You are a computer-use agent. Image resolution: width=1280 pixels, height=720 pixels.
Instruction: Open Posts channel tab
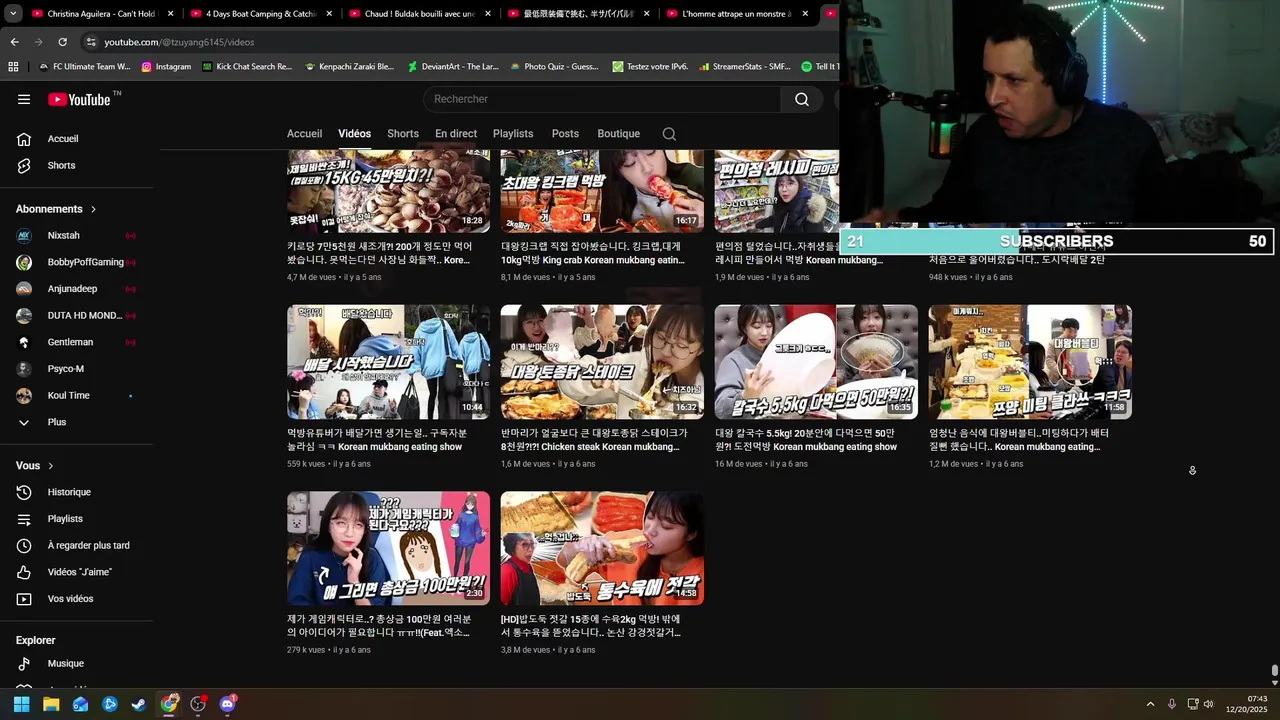(x=565, y=134)
